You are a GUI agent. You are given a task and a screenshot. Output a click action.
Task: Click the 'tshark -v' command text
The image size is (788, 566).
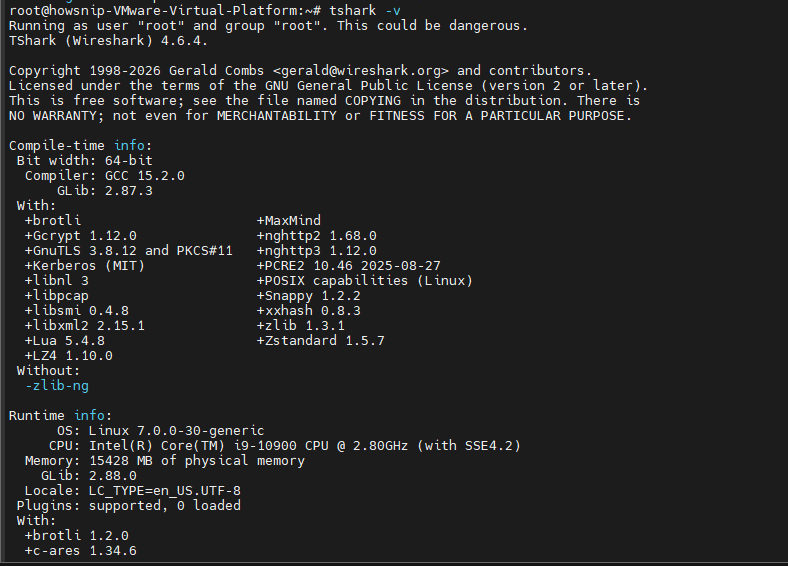pyautogui.click(x=365, y=11)
